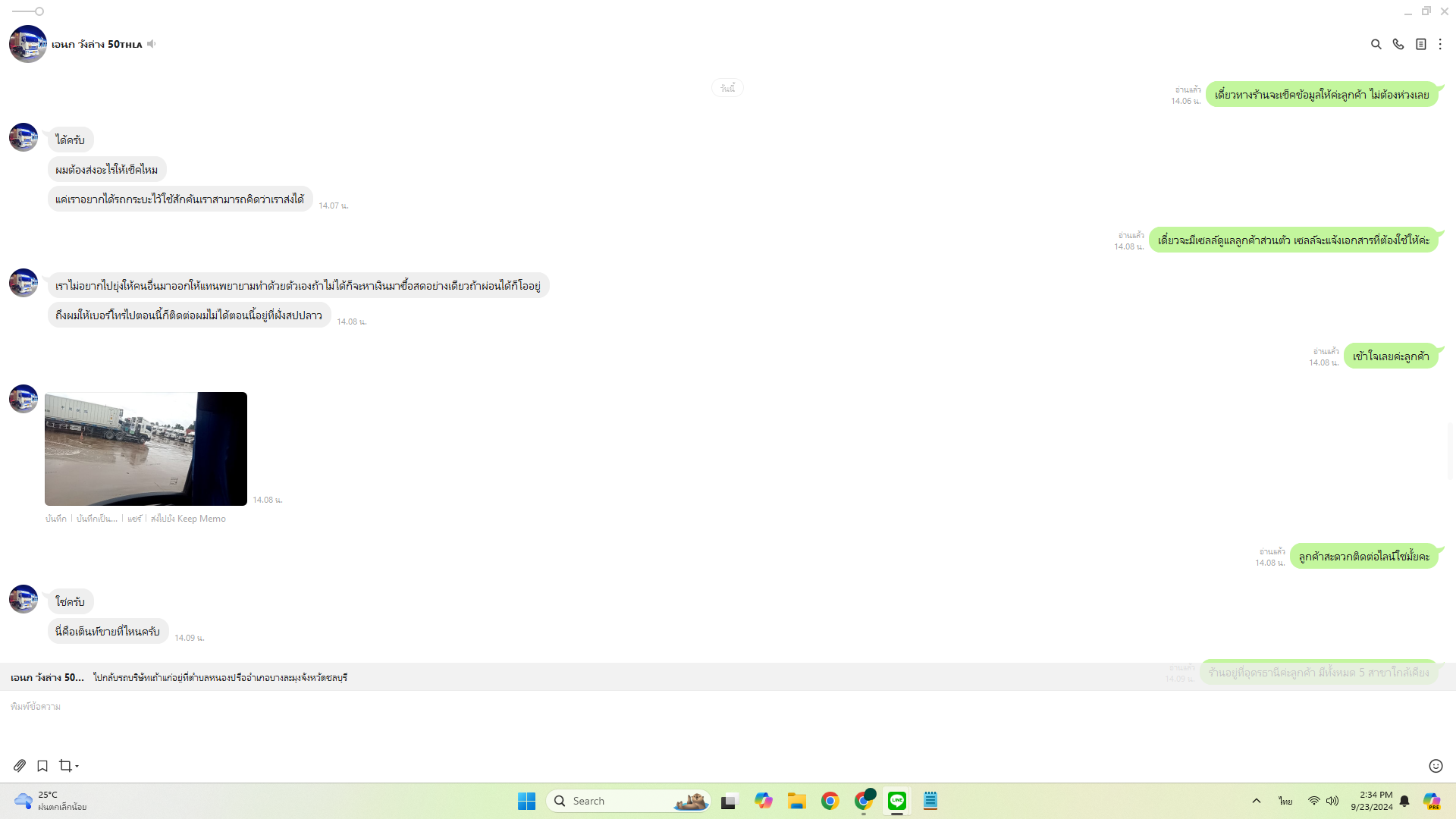
Task: Adjust the window transparency slider at top left
Action: point(39,11)
